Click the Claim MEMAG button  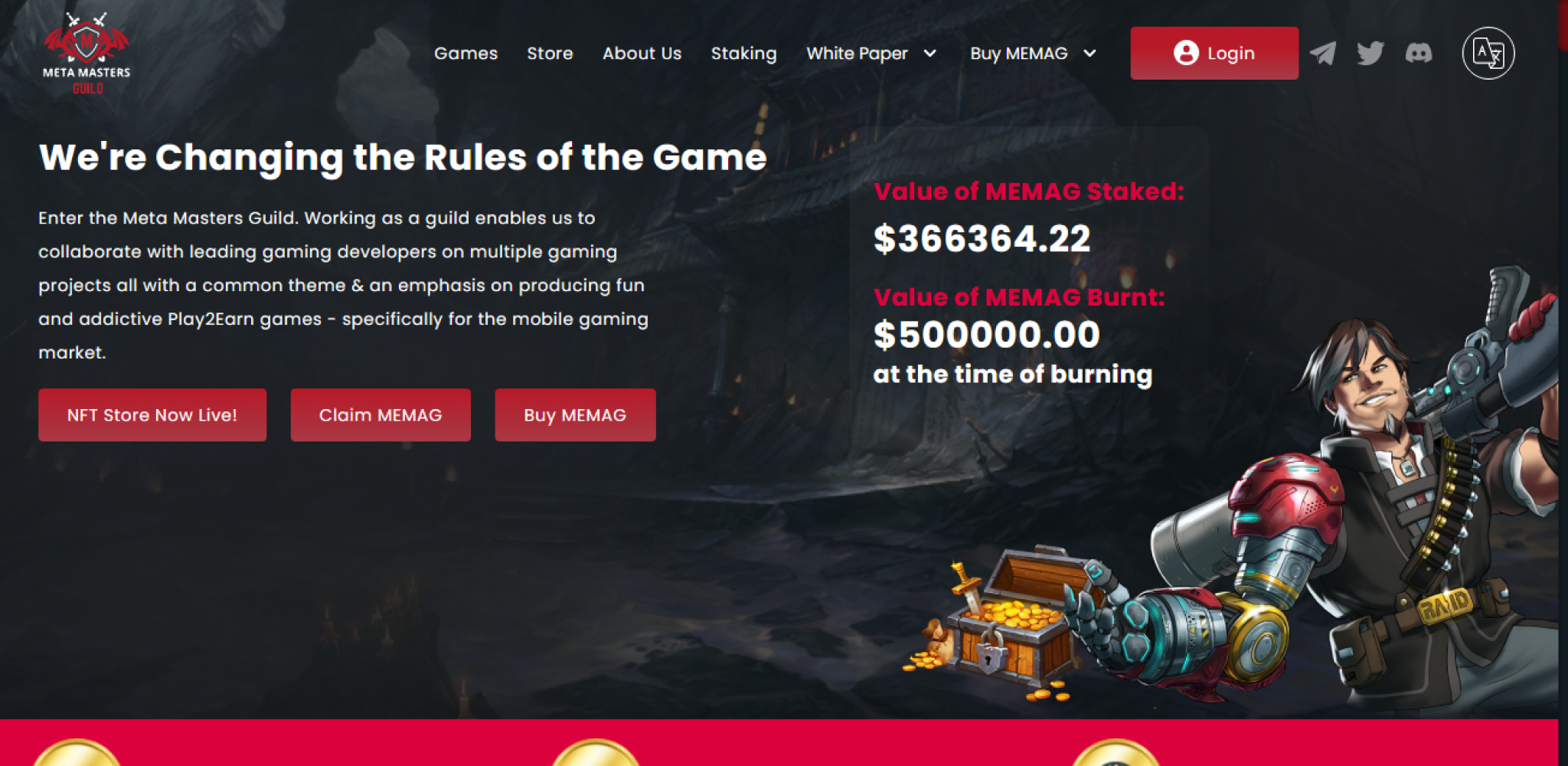[x=381, y=414]
